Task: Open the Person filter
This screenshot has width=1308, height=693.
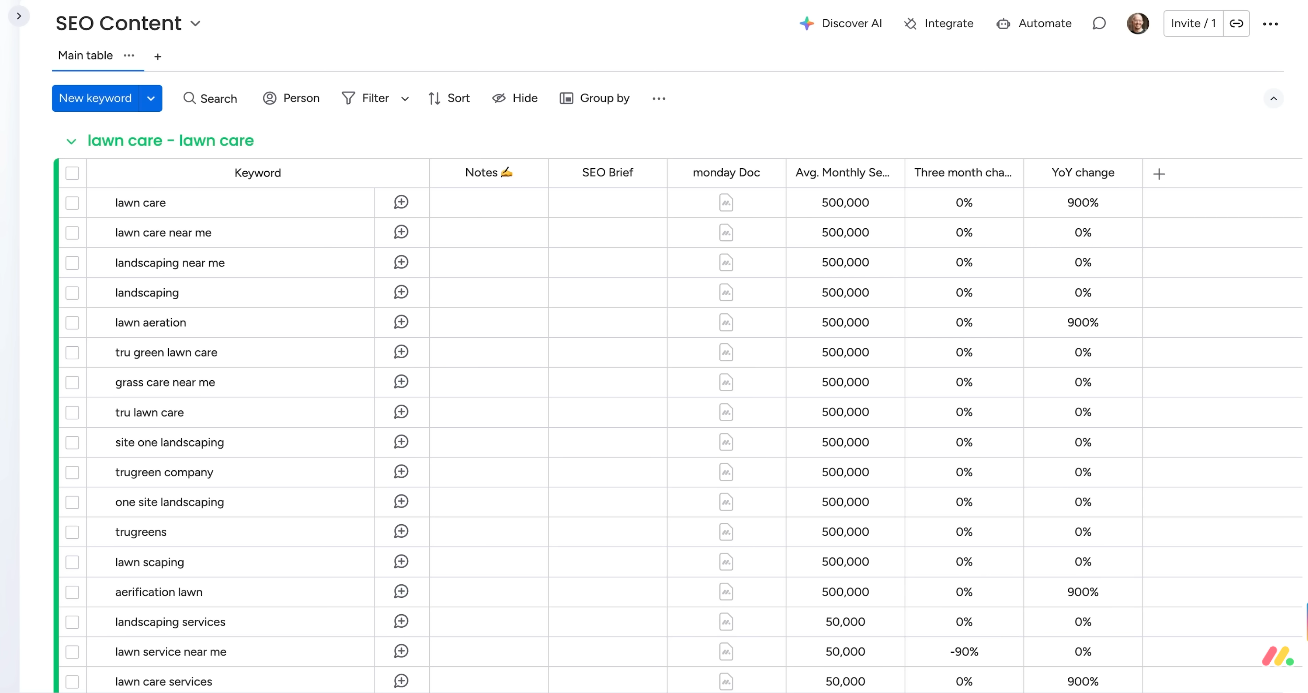Action: pyautogui.click(x=291, y=98)
